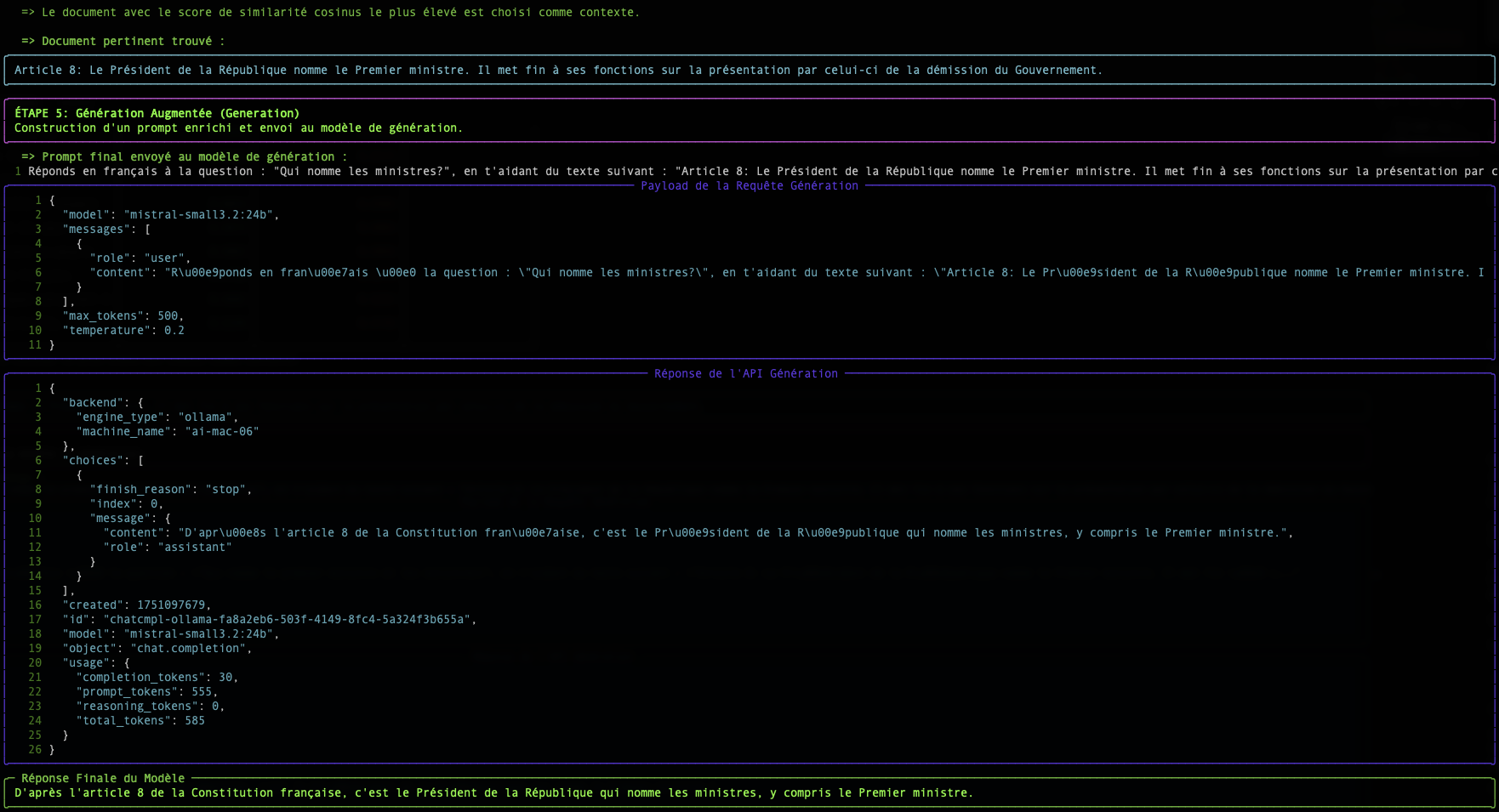Image resolution: width=1499 pixels, height=812 pixels.
Task: Click the machine_name value "ai-mac-06"
Action: [221, 432]
